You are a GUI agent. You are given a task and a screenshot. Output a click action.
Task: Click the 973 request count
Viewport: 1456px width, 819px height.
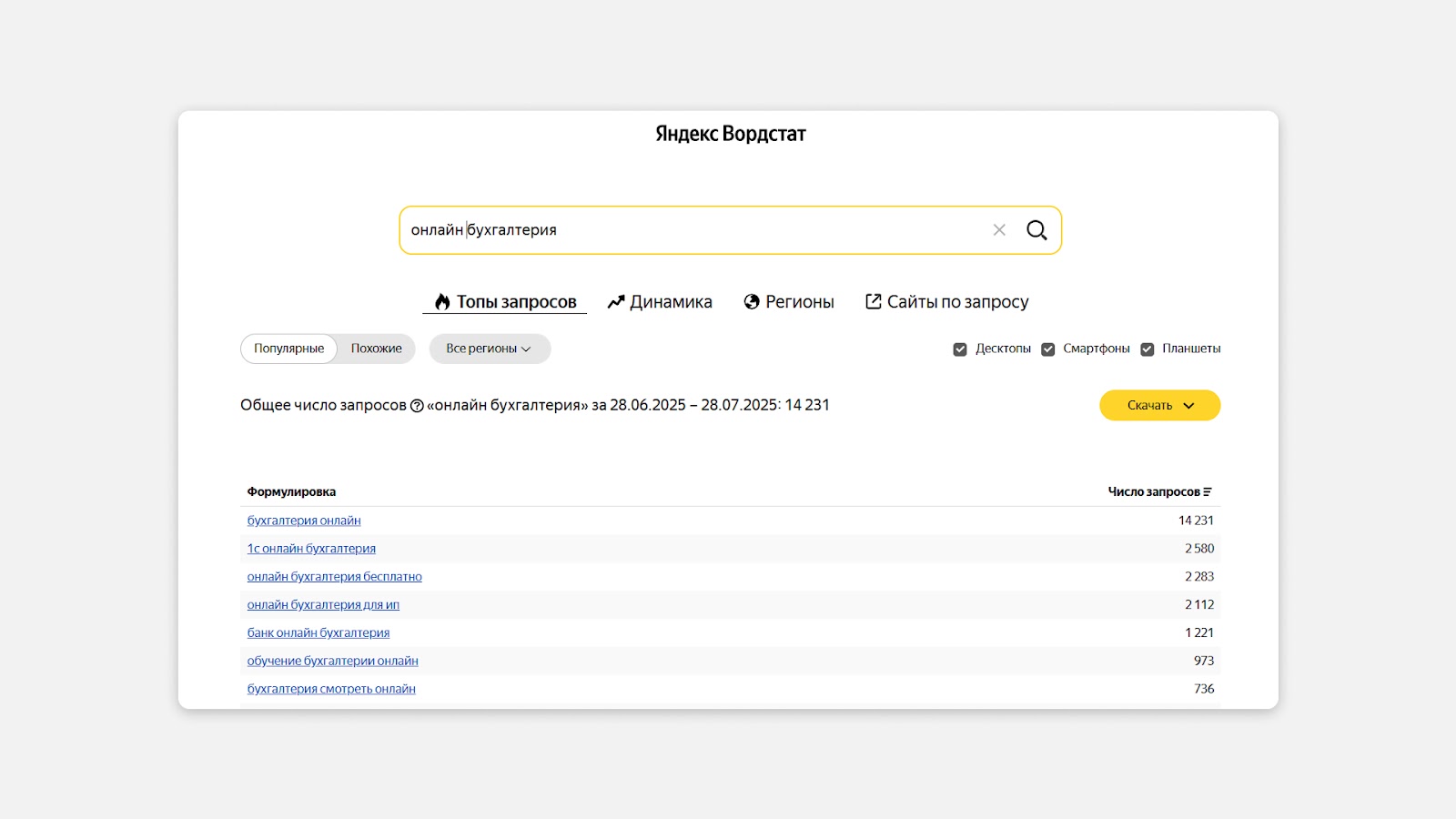(x=1204, y=662)
